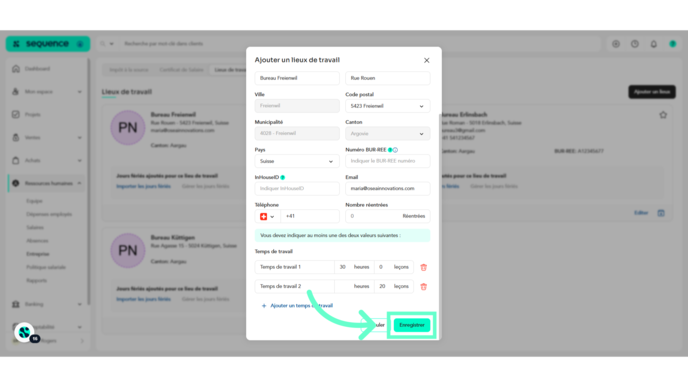The image size is (688, 387).
Task: Open Absences submenu item
Action: click(37, 240)
